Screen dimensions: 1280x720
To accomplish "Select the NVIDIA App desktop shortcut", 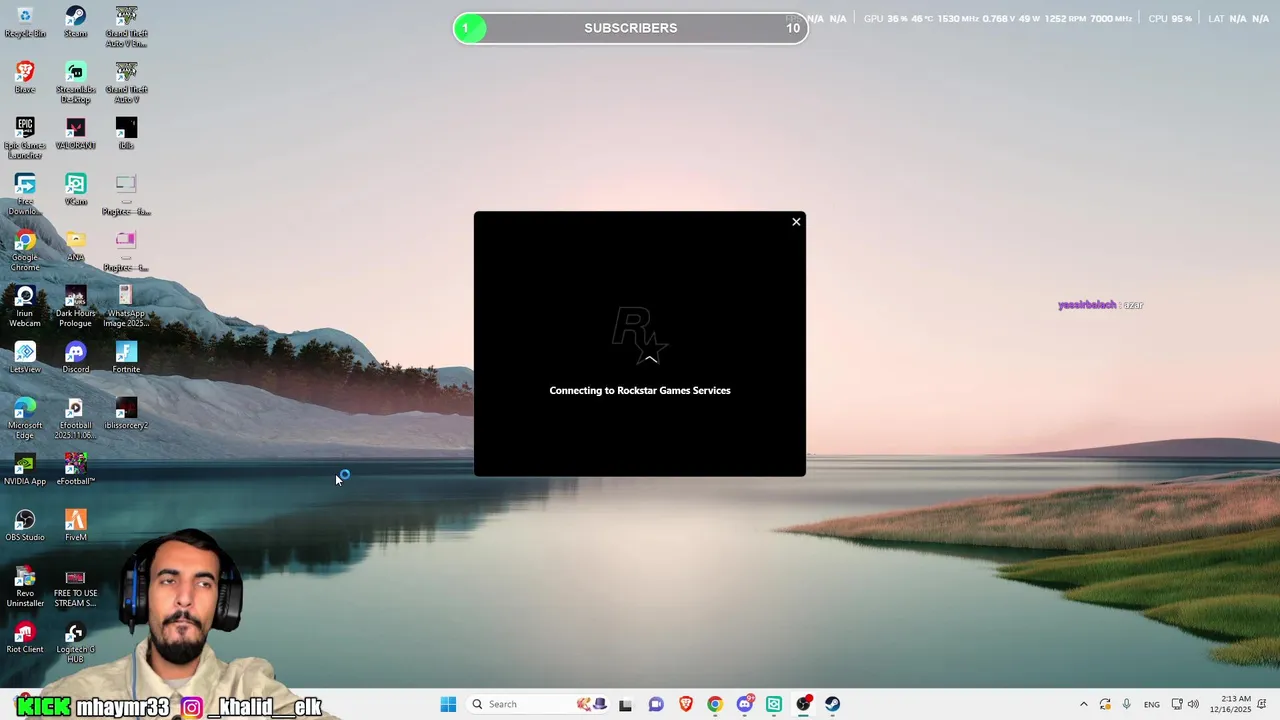I will 25,471.
